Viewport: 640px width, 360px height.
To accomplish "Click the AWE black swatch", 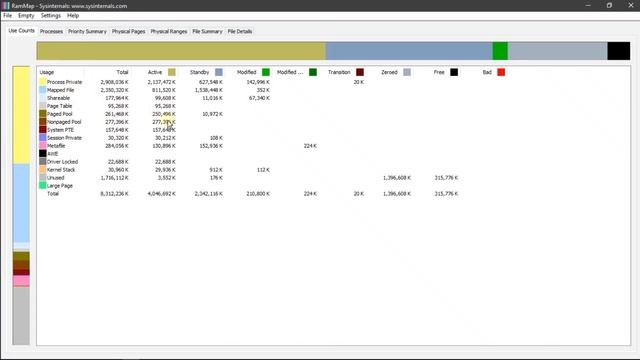I will click(43, 153).
